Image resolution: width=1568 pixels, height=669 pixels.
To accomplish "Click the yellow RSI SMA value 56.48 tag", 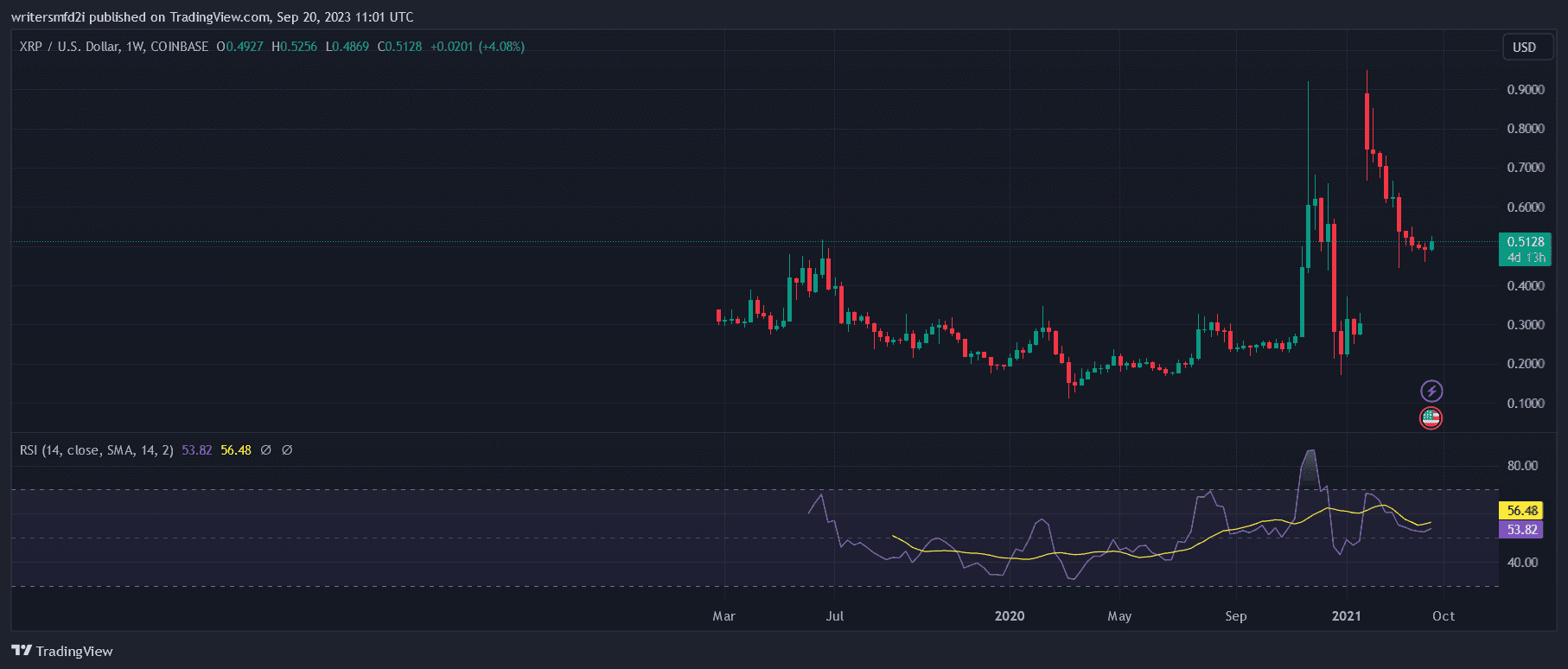I will point(1521,511).
